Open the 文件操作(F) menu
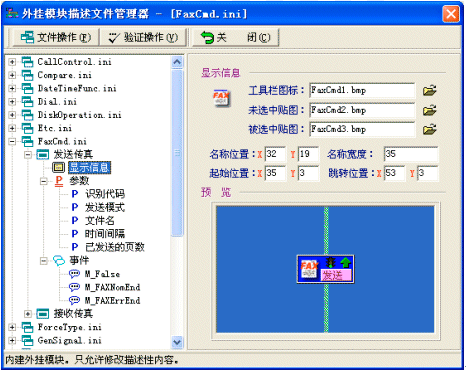Viewport: 466px width, 370px height. point(56,37)
